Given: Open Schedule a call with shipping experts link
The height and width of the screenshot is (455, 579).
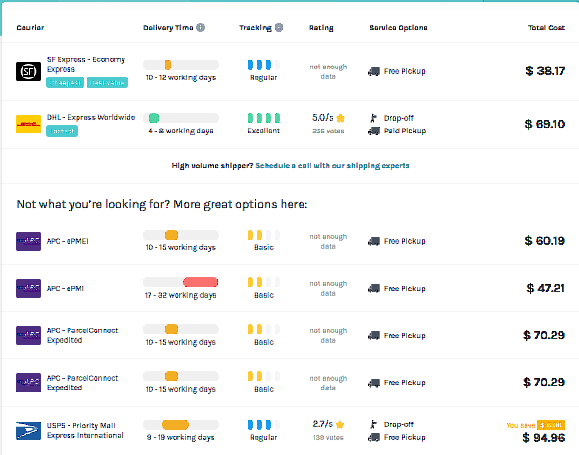Looking at the screenshot, I should tap(332, 165).
